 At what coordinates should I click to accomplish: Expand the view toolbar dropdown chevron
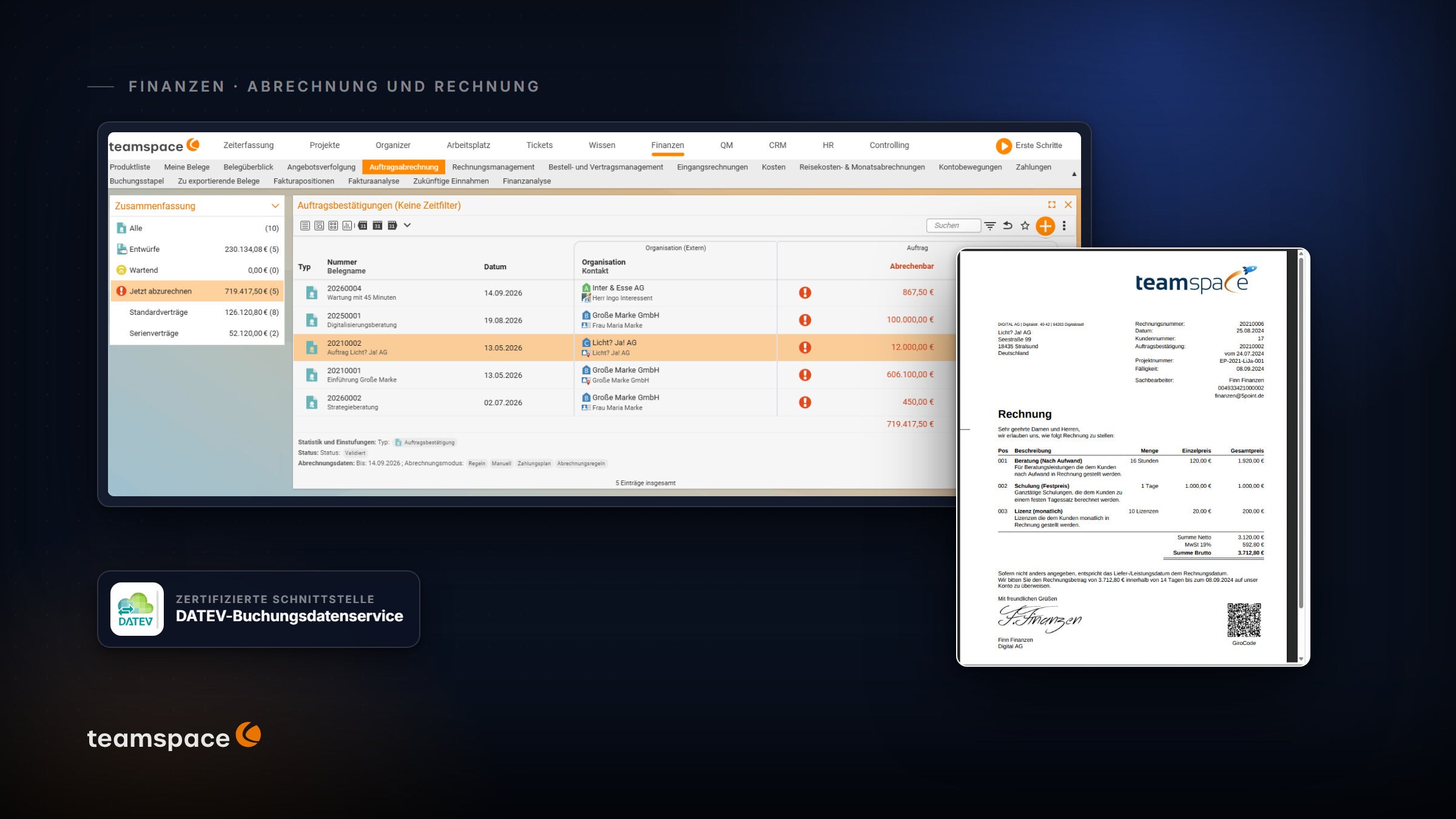pos(408,226)
